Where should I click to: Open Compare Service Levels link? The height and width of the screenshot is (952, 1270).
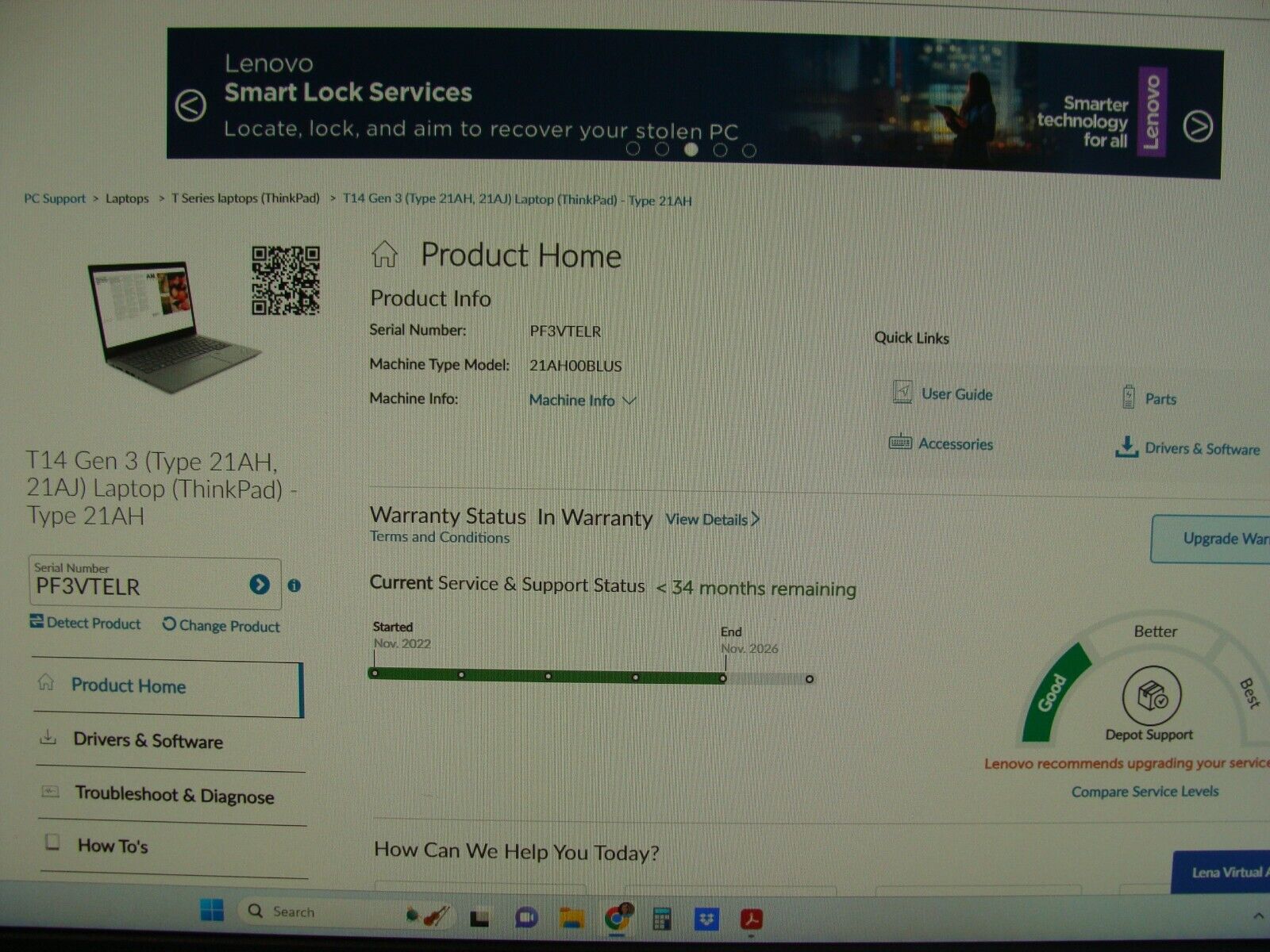1145,792
